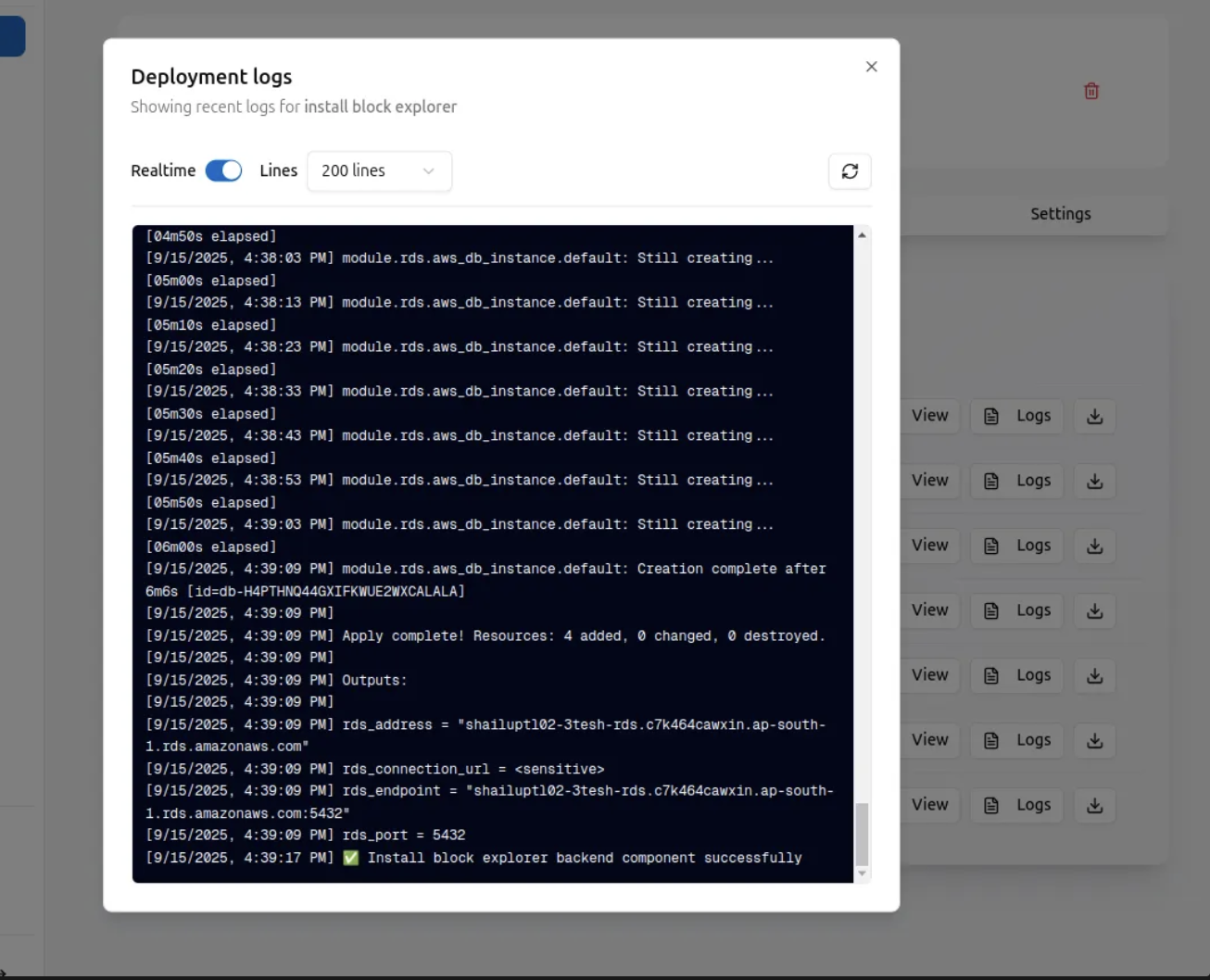This screenshot has width=1210, height=980.
Task: Click the download icon in the second row
Action: coord(1094,481)
